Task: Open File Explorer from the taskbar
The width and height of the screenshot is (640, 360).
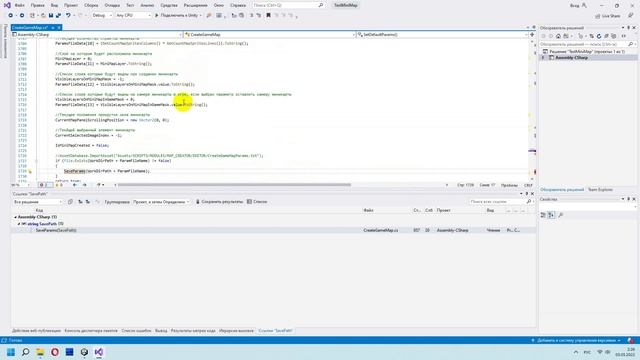Action: click(40, 352)
